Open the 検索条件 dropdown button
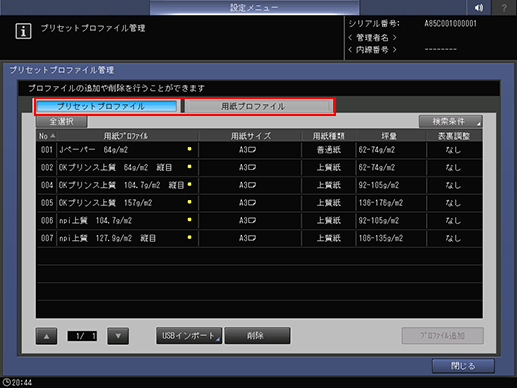This screenshot has height=388, width=517. [x=450, y=121]
